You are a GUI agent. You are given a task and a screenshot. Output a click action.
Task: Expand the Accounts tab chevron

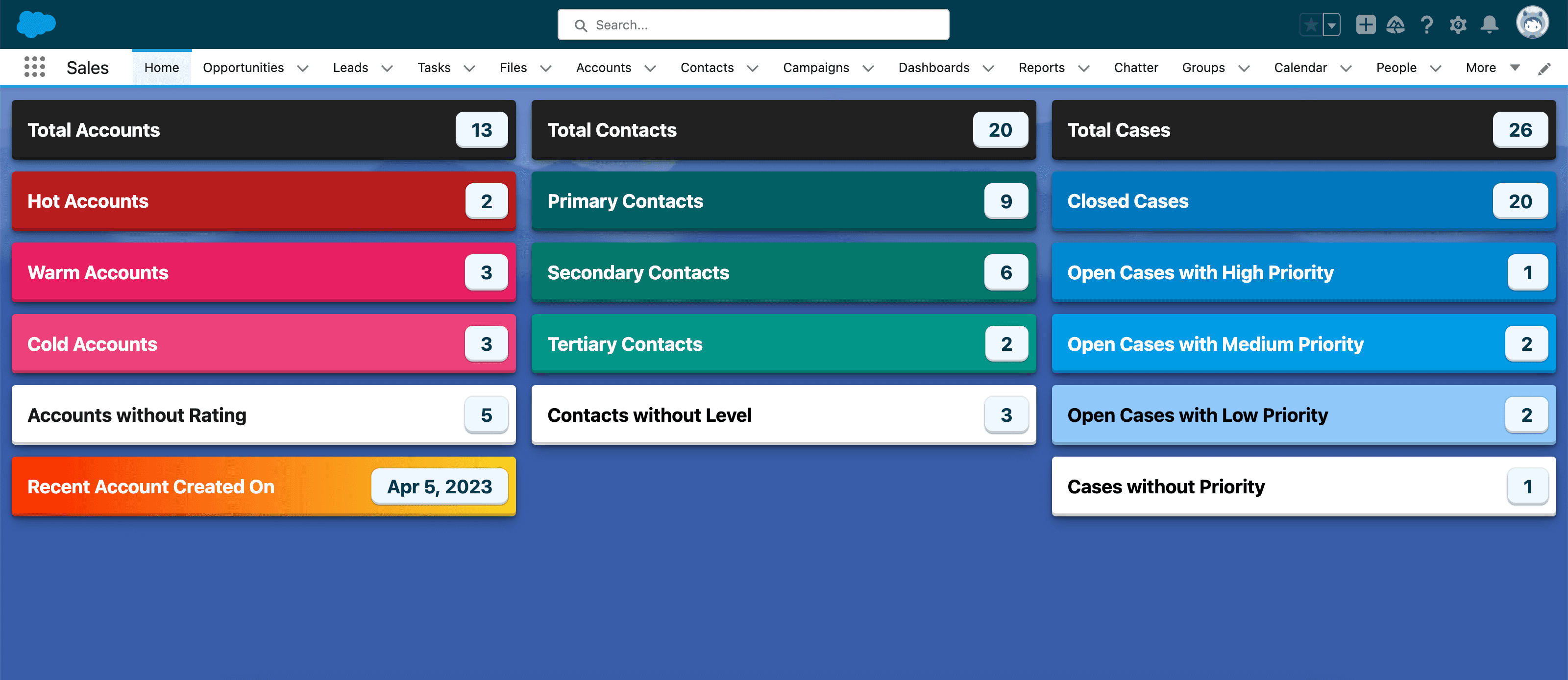(650, 68)
